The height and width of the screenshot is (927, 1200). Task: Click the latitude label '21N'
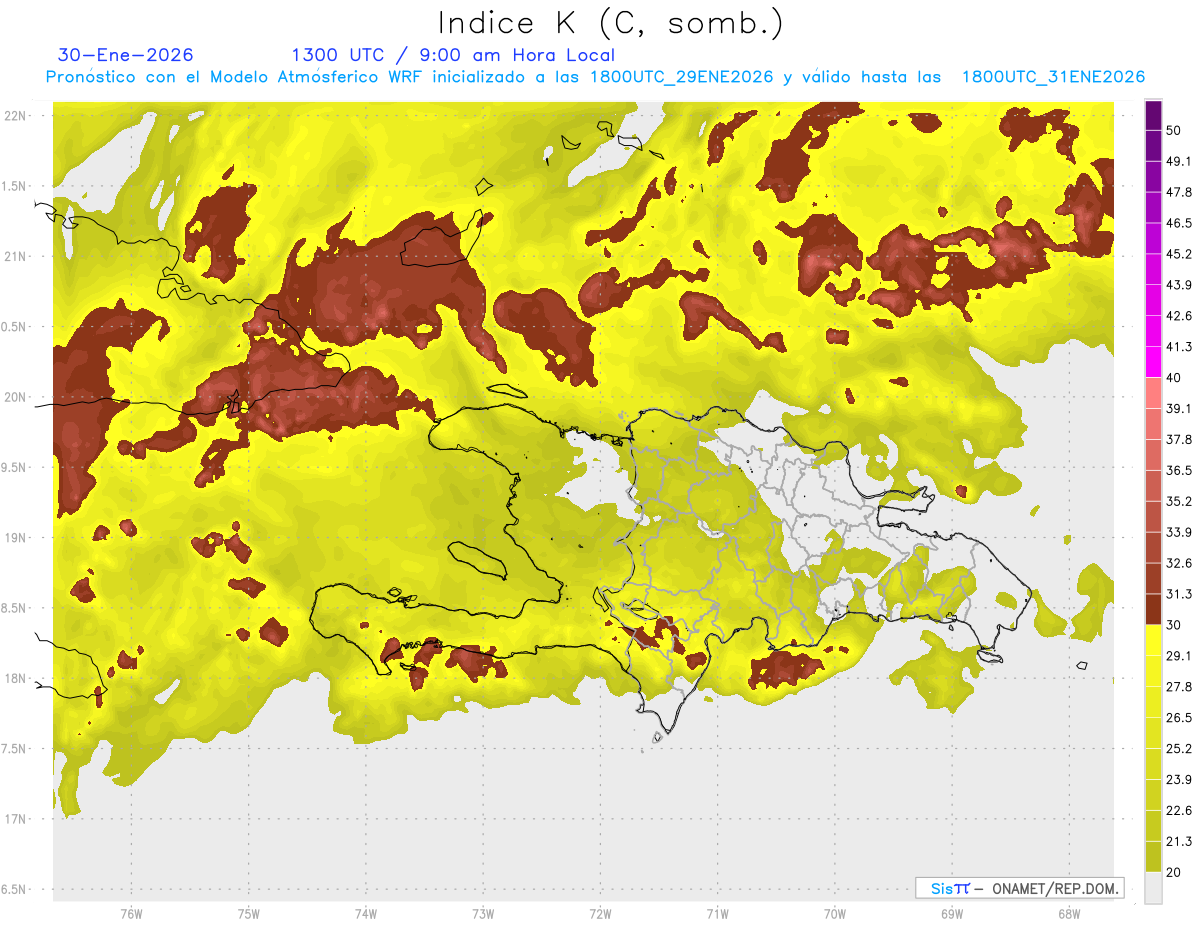(x=17, y=257)
